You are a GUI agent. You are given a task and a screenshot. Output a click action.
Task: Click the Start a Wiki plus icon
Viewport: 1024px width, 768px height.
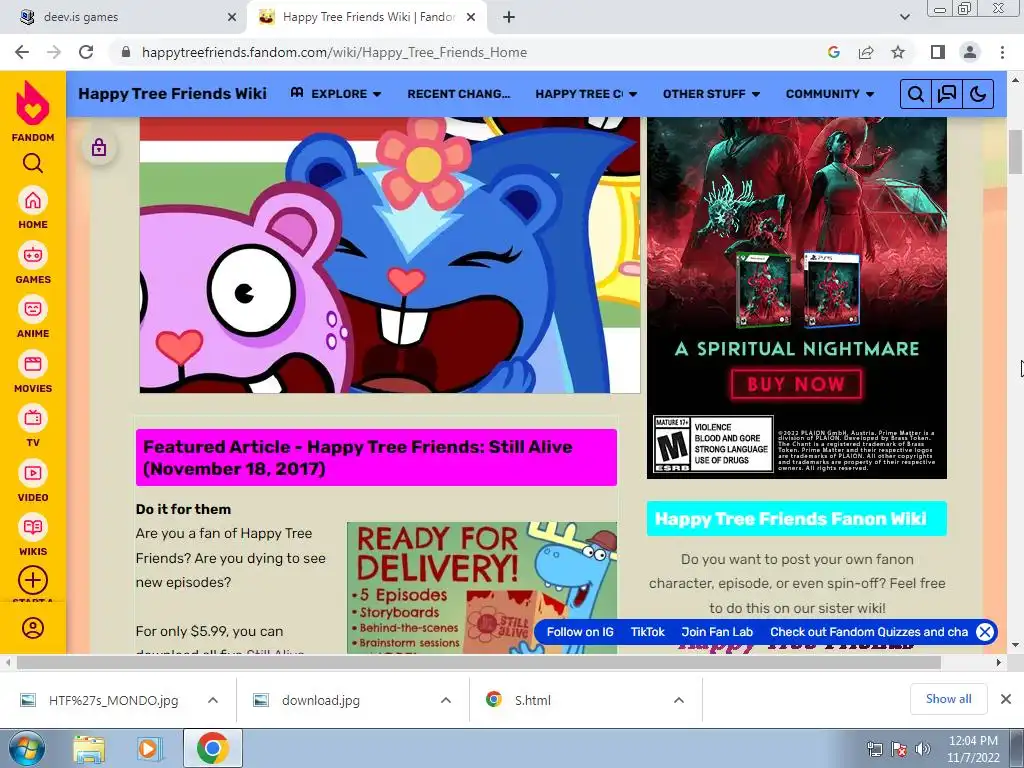point(33,580)
